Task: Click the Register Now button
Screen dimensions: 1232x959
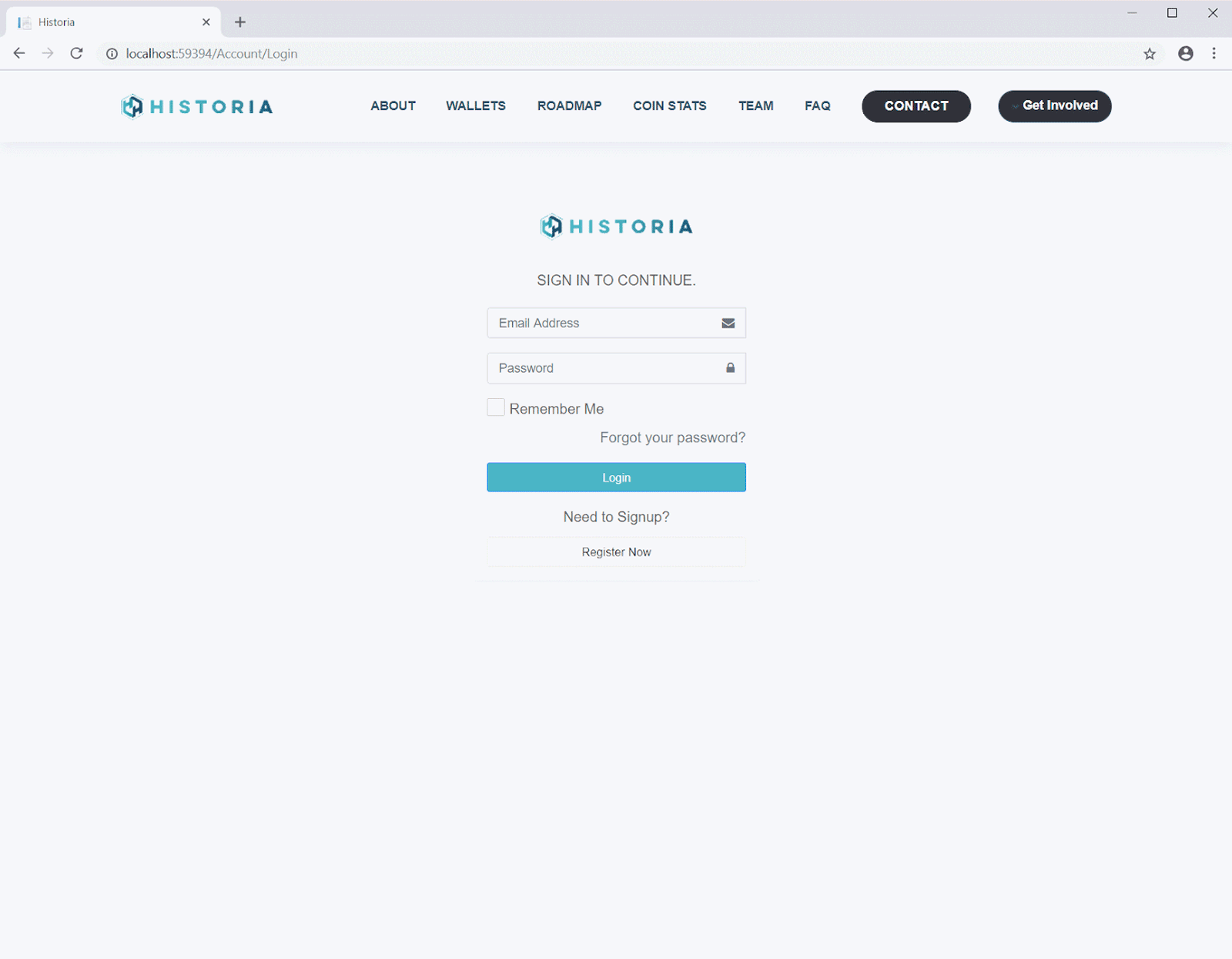Action: point(616,552)
